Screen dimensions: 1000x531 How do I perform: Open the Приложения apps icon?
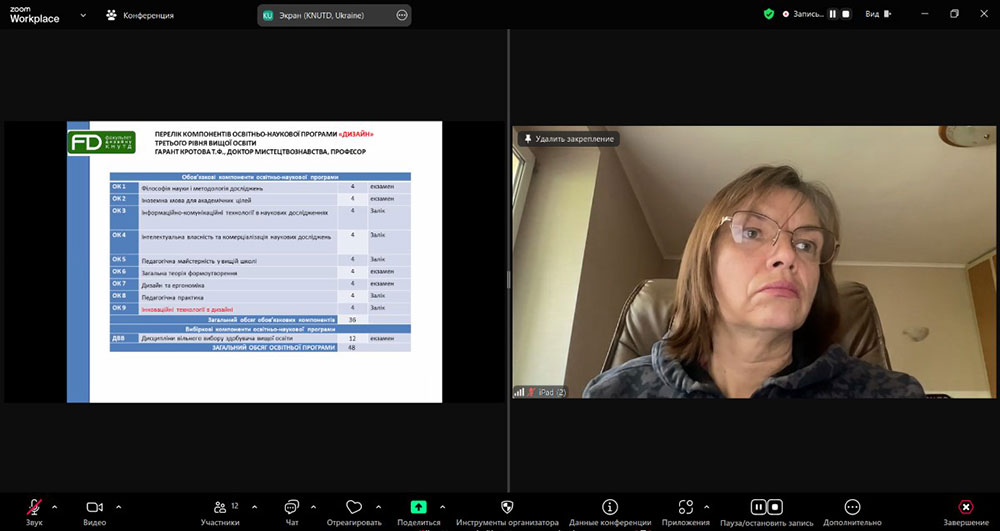(685, 507)
